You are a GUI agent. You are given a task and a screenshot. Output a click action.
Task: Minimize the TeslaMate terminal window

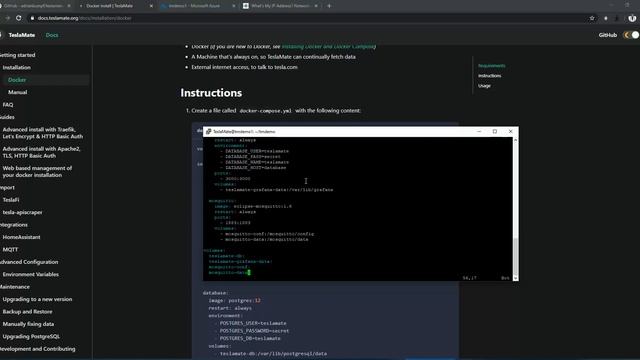479,131
